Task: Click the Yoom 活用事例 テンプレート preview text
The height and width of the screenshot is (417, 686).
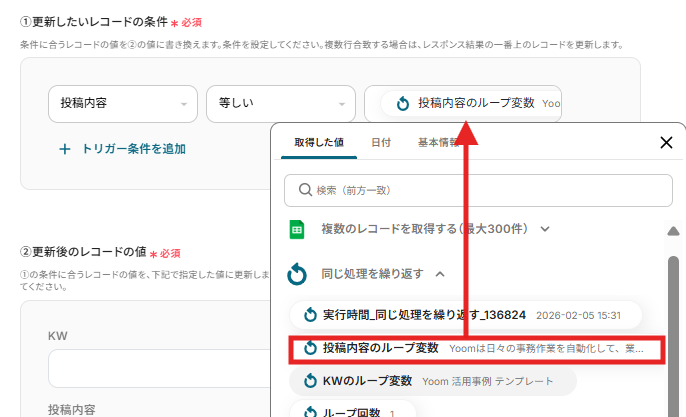Action: pyautogui.click(x=487, y=382)
